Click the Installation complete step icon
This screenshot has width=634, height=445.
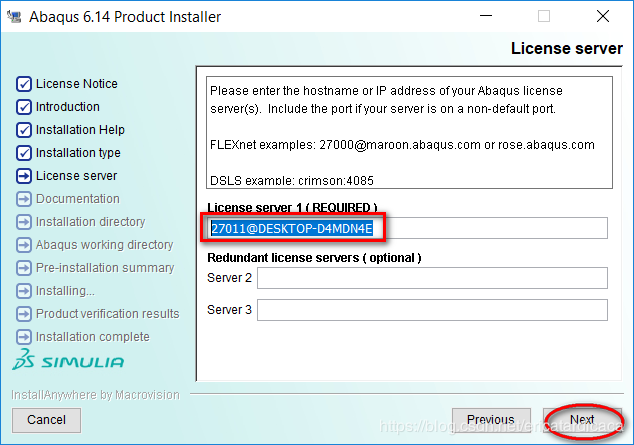click(24, 337)
